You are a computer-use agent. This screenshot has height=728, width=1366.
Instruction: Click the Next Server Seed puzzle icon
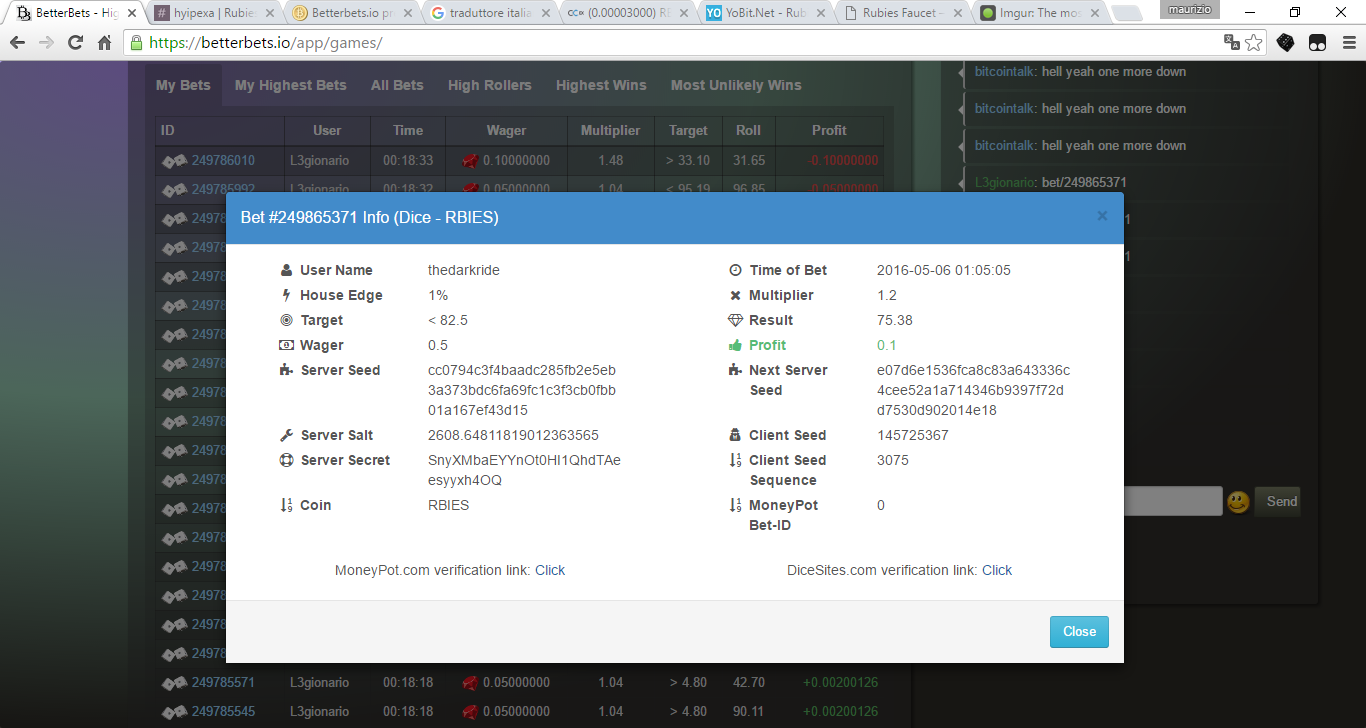[x=736, y=370]
